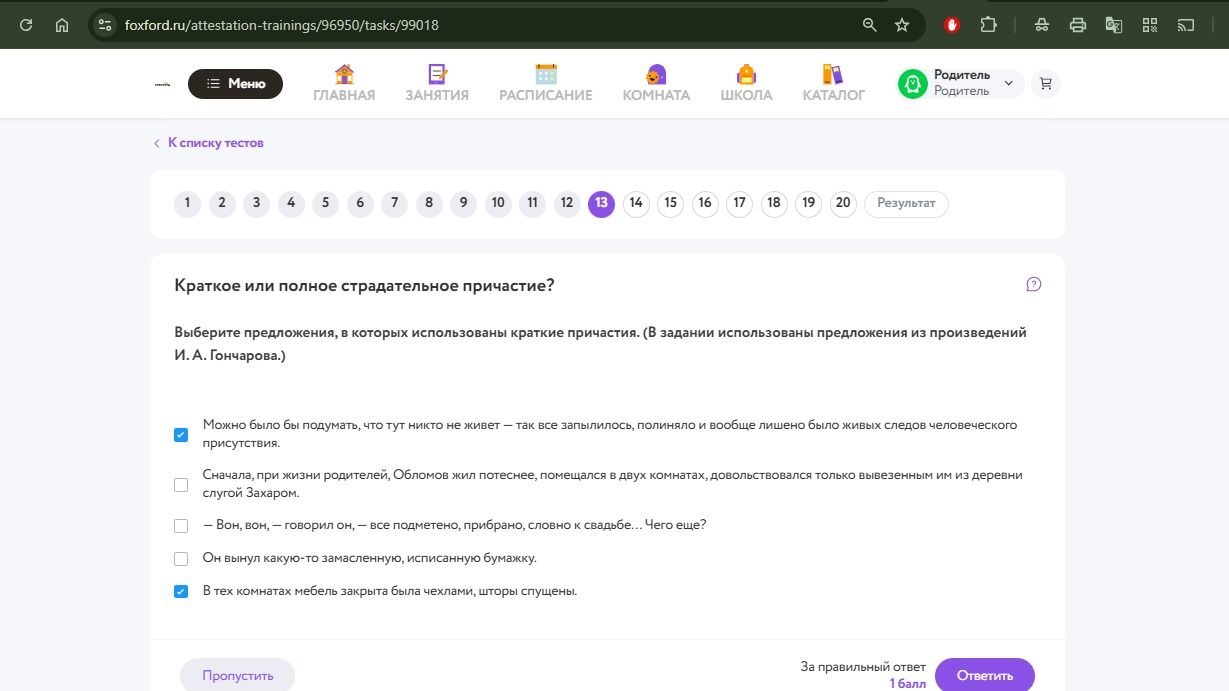The width and height of the screenshot is (1229, 691).
Task: Click the Foxford logo
Action: click(162, 84)
